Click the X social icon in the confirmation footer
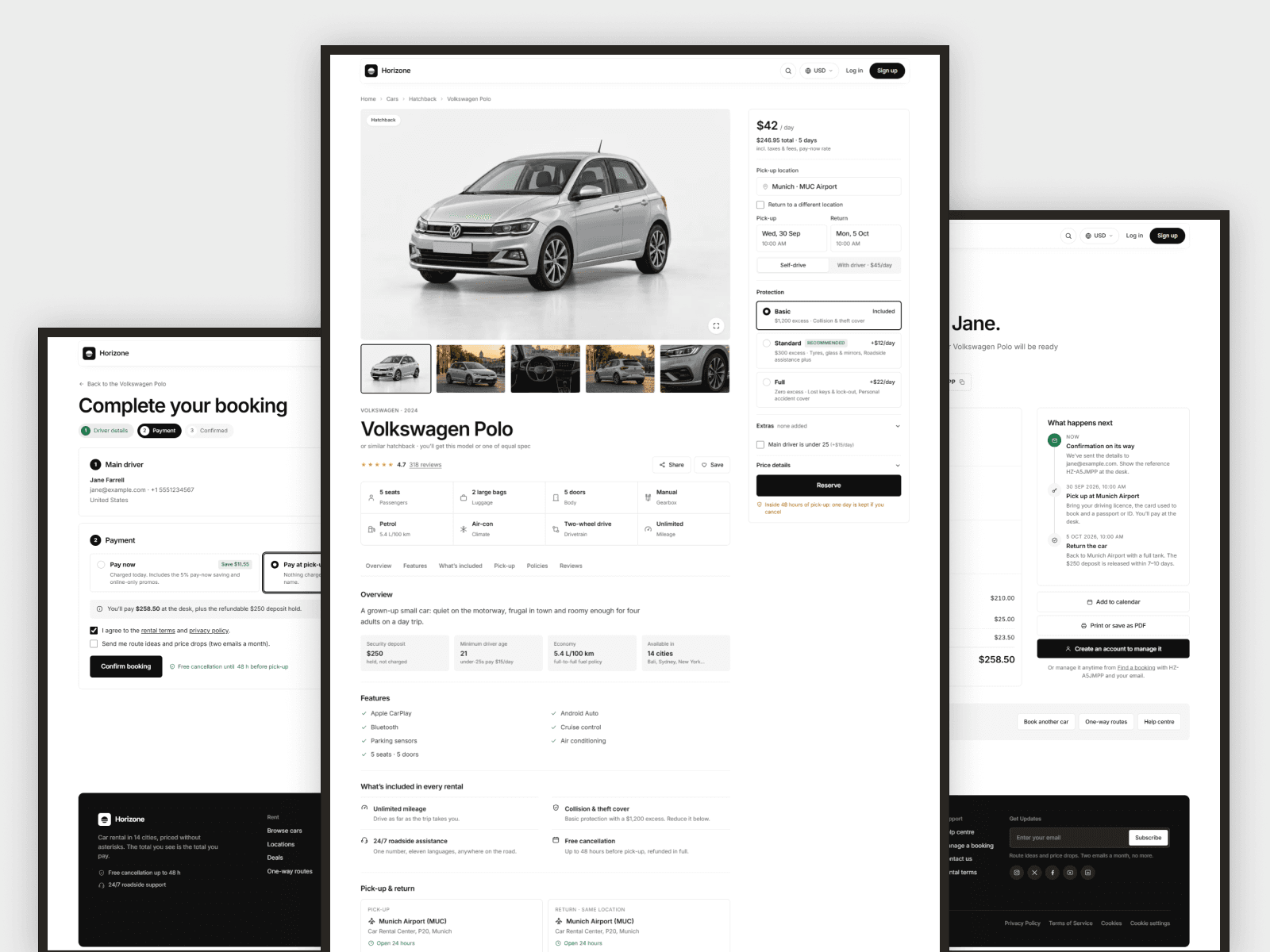Screen dimensions: 1270x952 [x=1034, y=873]
